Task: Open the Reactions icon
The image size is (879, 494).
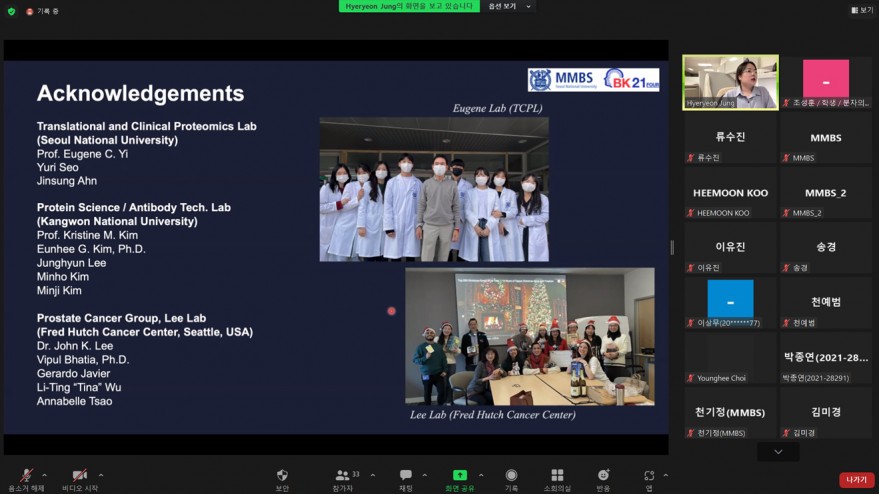Action: pyautogui.click(x=603, y=475)
